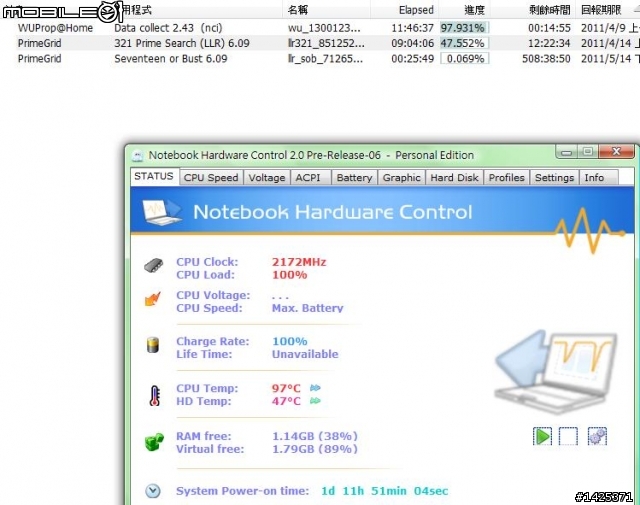Image resolution: width=640 pixels, height=505 pixels.
Task: Click the 97°C CPU Temp value
Action: (286, 388)
